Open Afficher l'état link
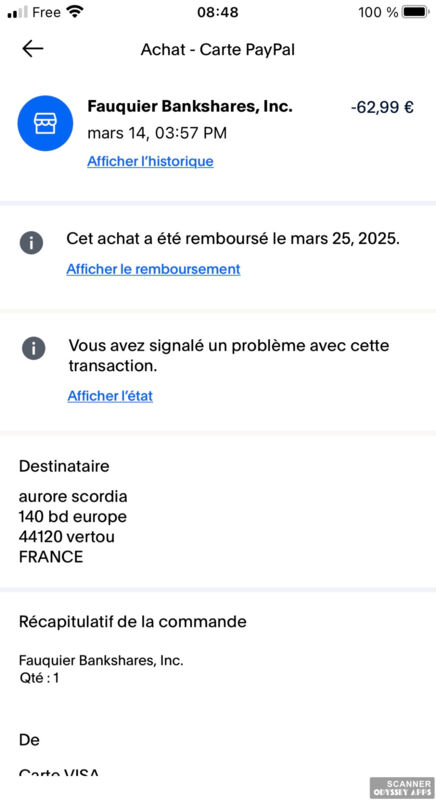This screenshot has height=800, width=436. point(110,396)
